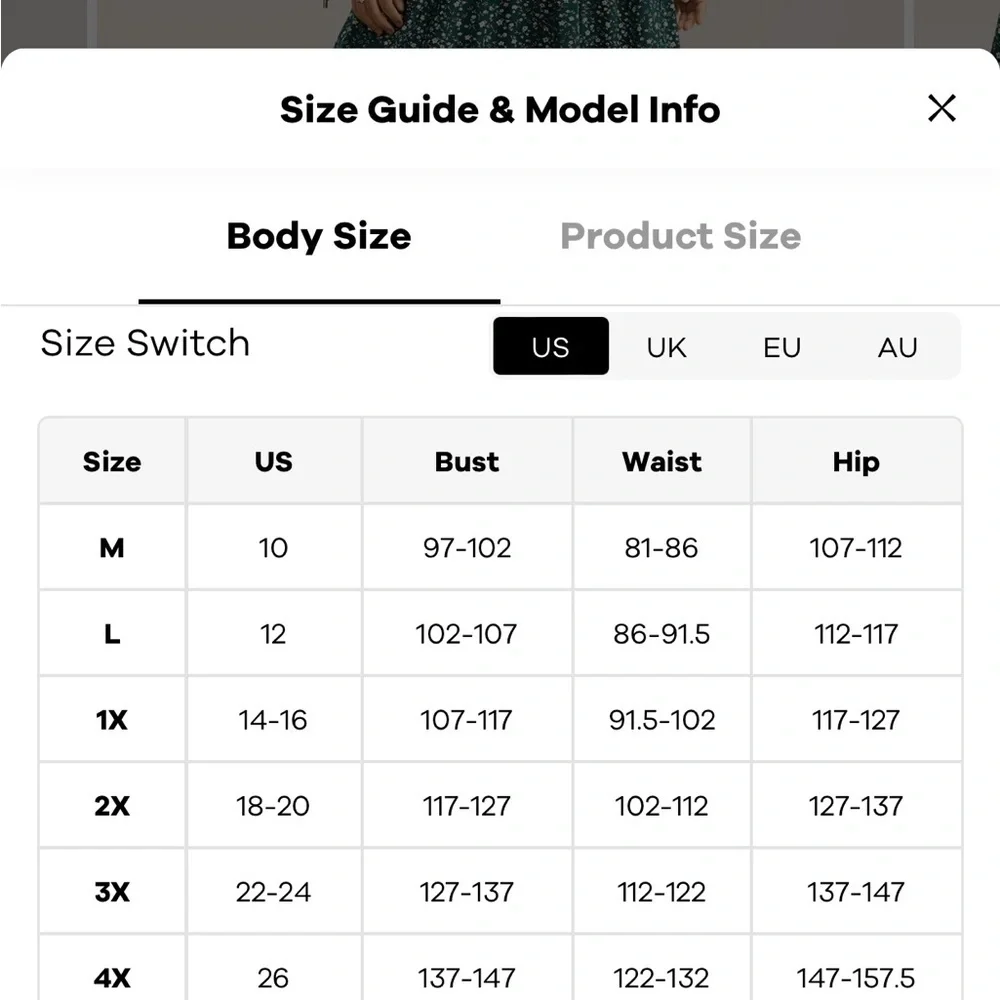This screenshot has width=1000, height=1000.
Task: Click the Size Guide & Model Info title
Action: [x=500, y=109]
